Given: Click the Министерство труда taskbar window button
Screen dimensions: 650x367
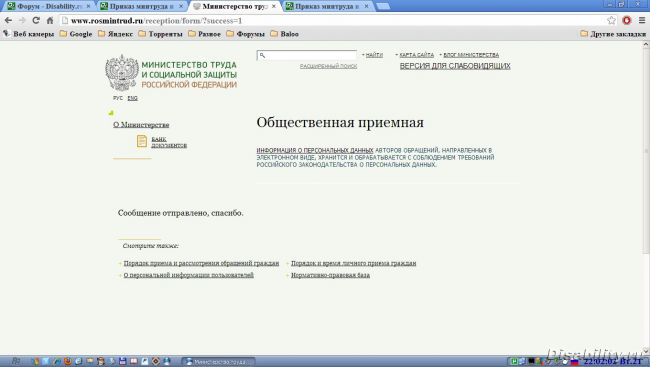Looking at the screenshot, I should click(x=218, y=362).
